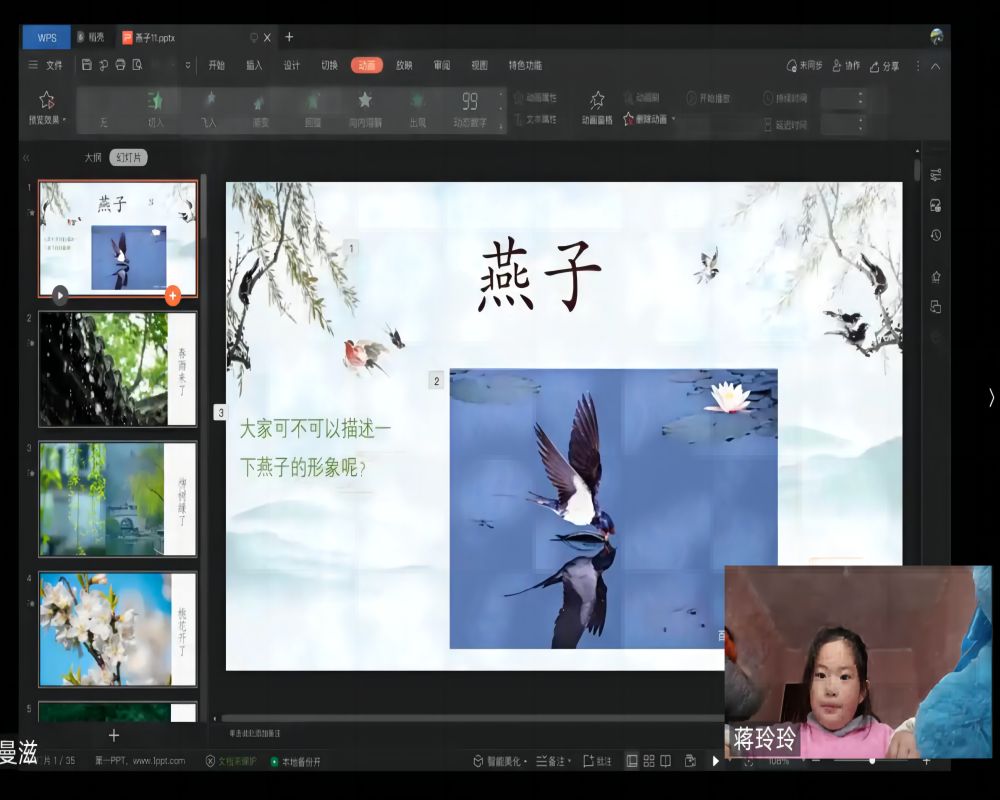1000x800 pixels.
Task: Select the 桃花开了 slide 4 thumbnail
Action: tap(117, 629)
